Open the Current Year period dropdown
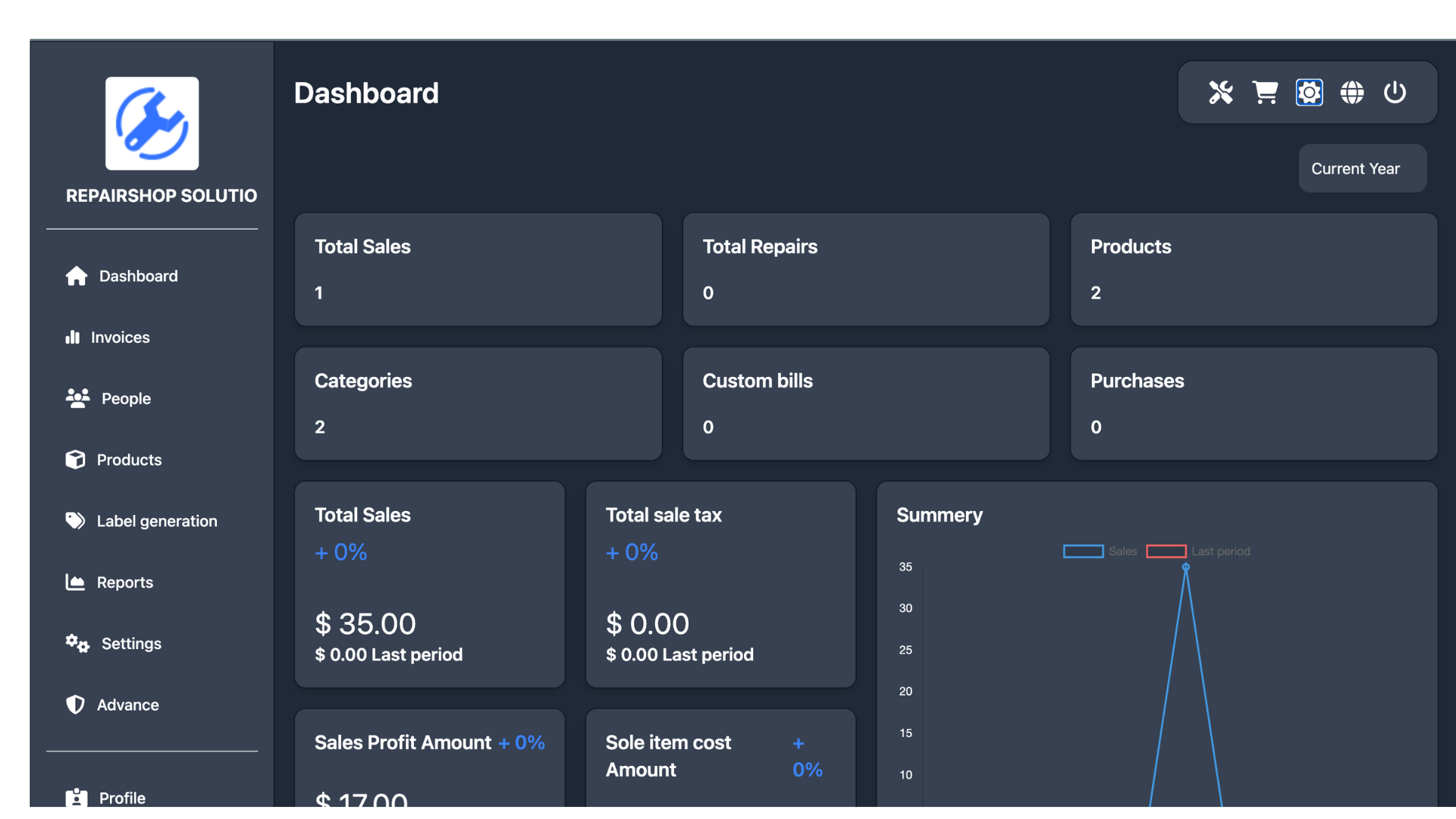 pyautogui.click(x=1362, y=168)
